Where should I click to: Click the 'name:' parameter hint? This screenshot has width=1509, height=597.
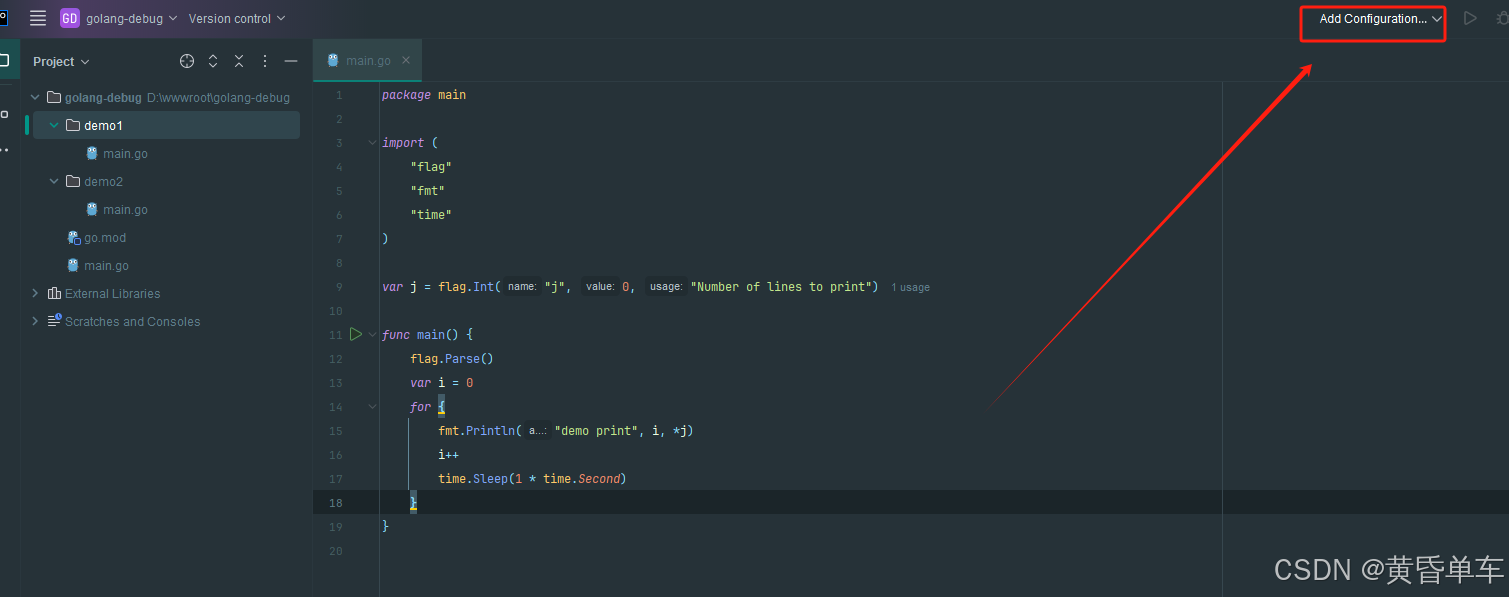522,287
